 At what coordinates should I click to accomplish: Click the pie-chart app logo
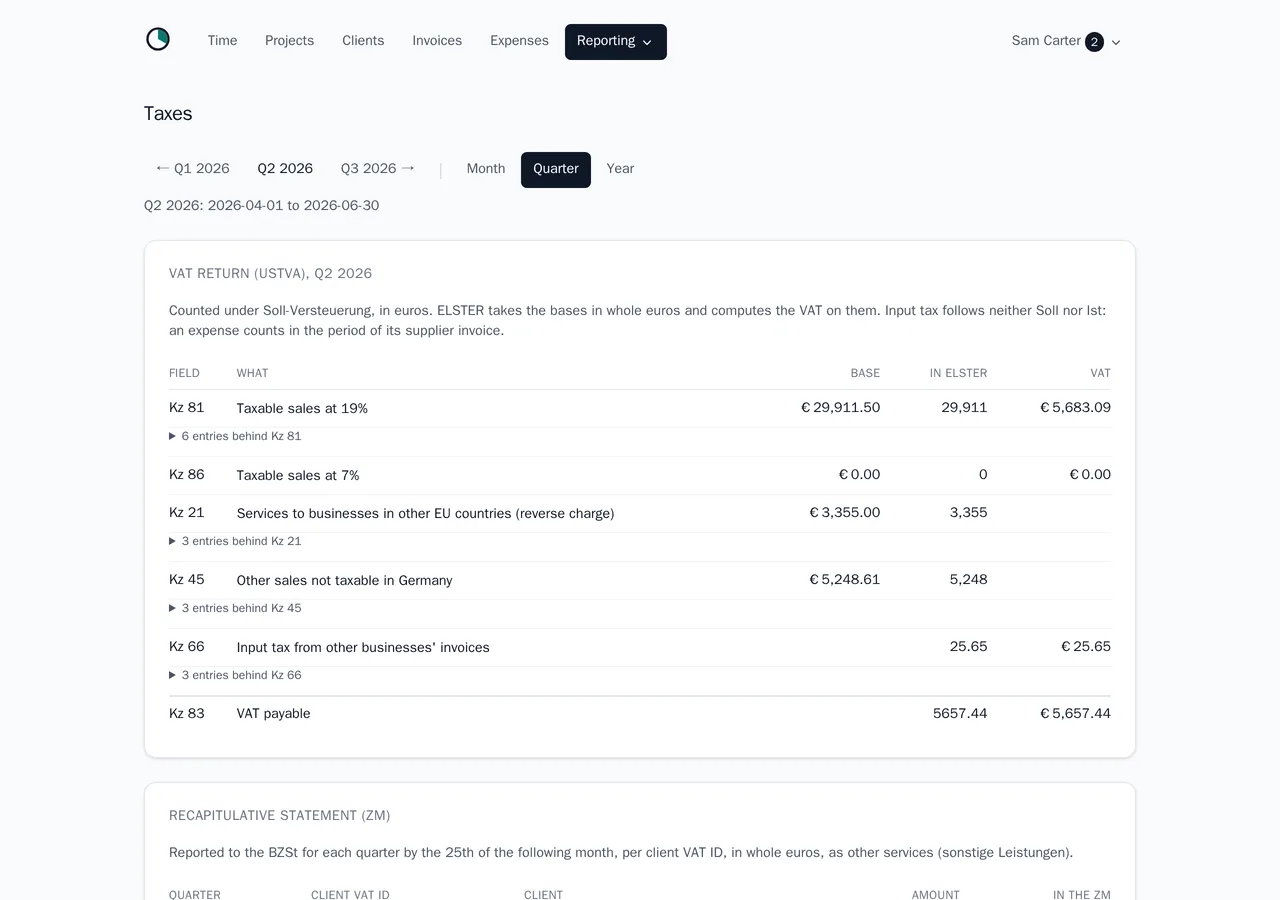[x=158, y=40]
